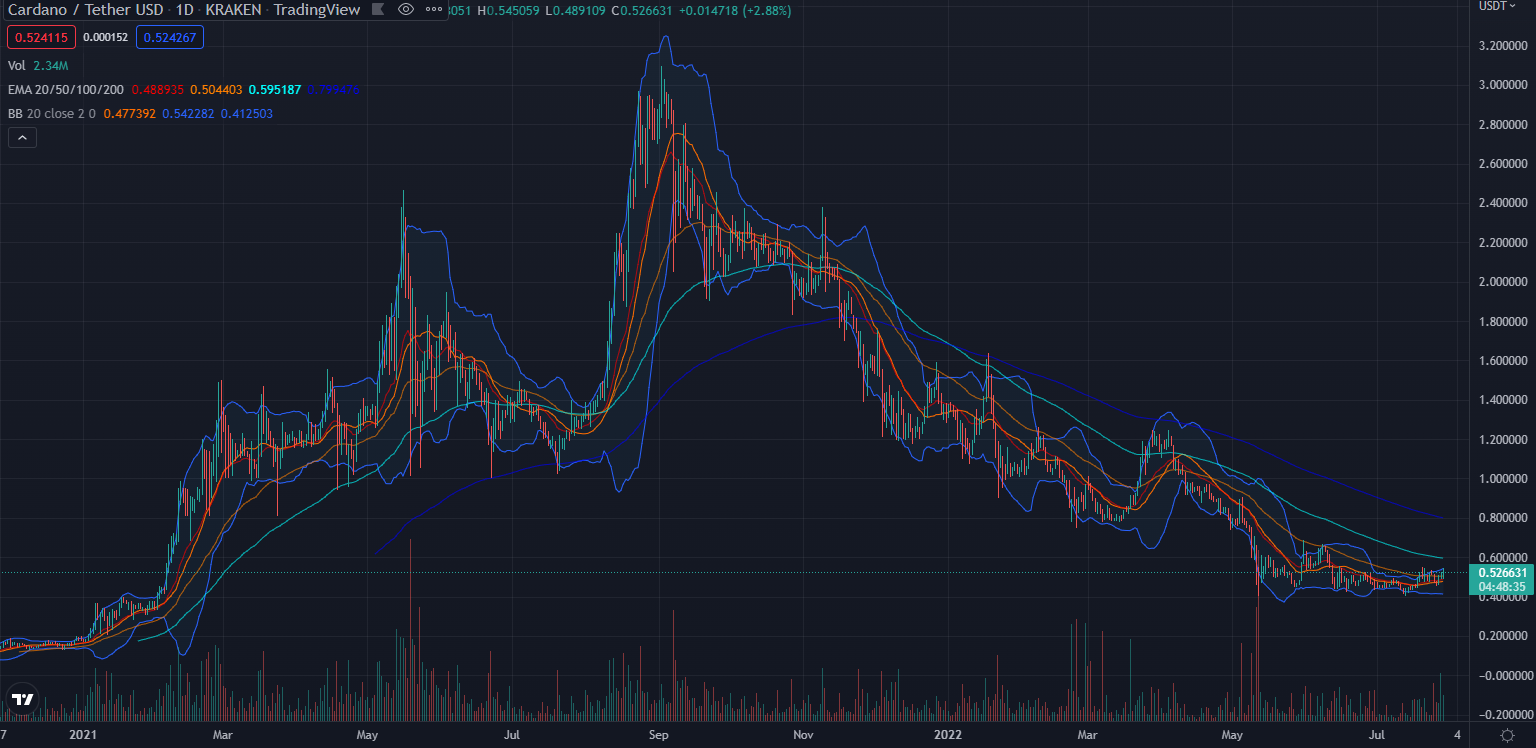Click the 2022 label on the time axis

point(947,735)
